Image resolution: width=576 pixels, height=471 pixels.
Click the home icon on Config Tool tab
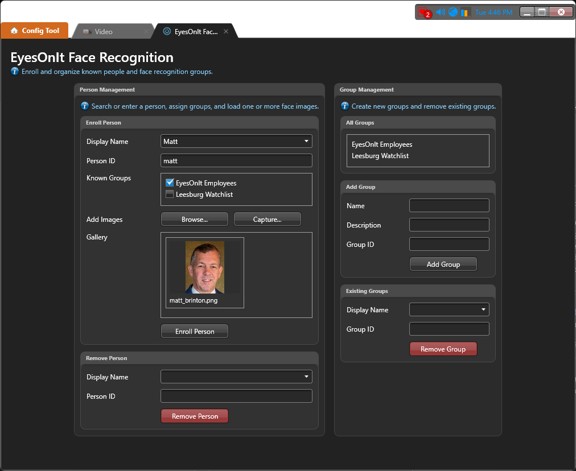tap(14, 30)
